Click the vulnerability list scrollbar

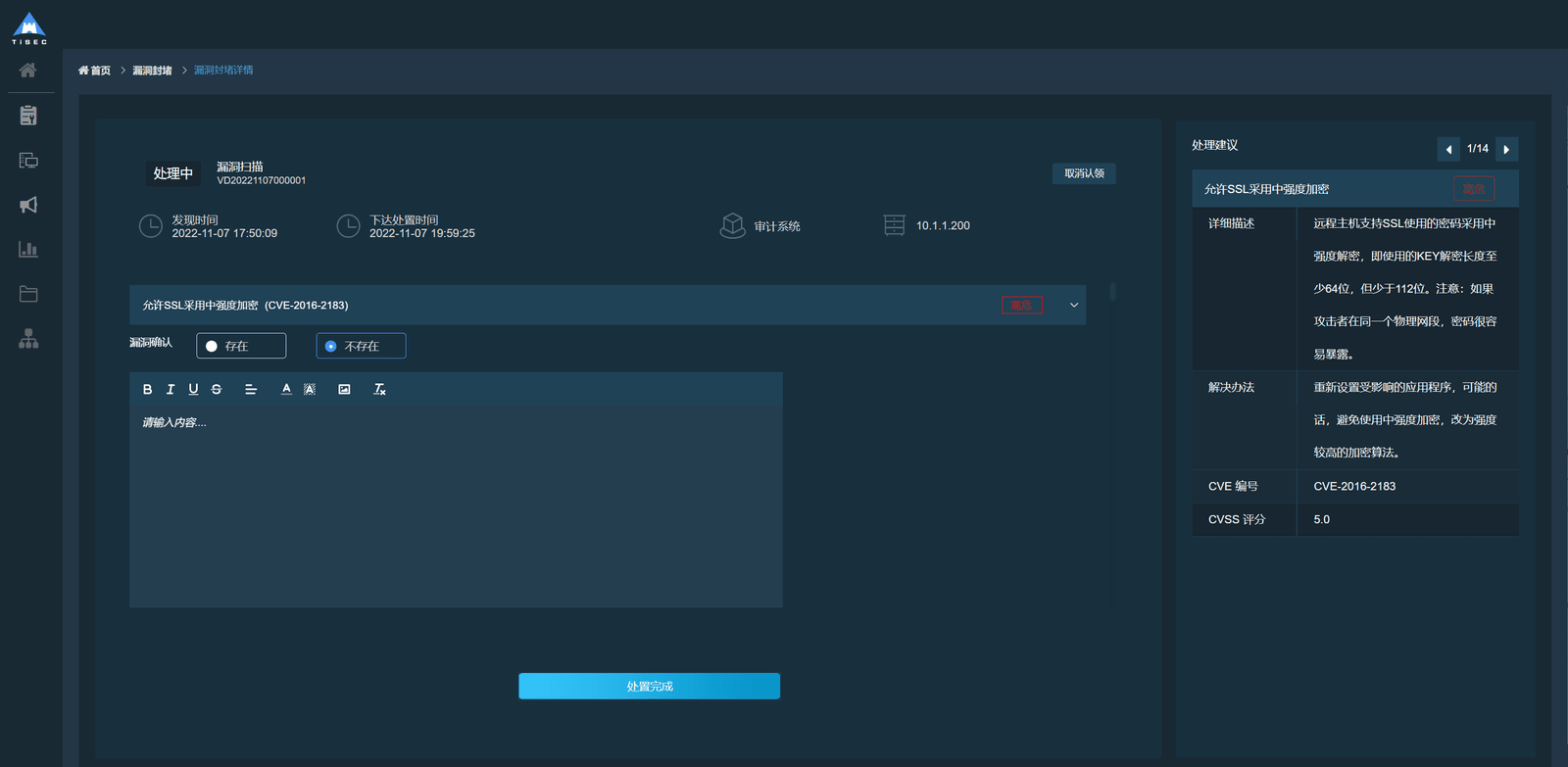[x=1112, y=292]
